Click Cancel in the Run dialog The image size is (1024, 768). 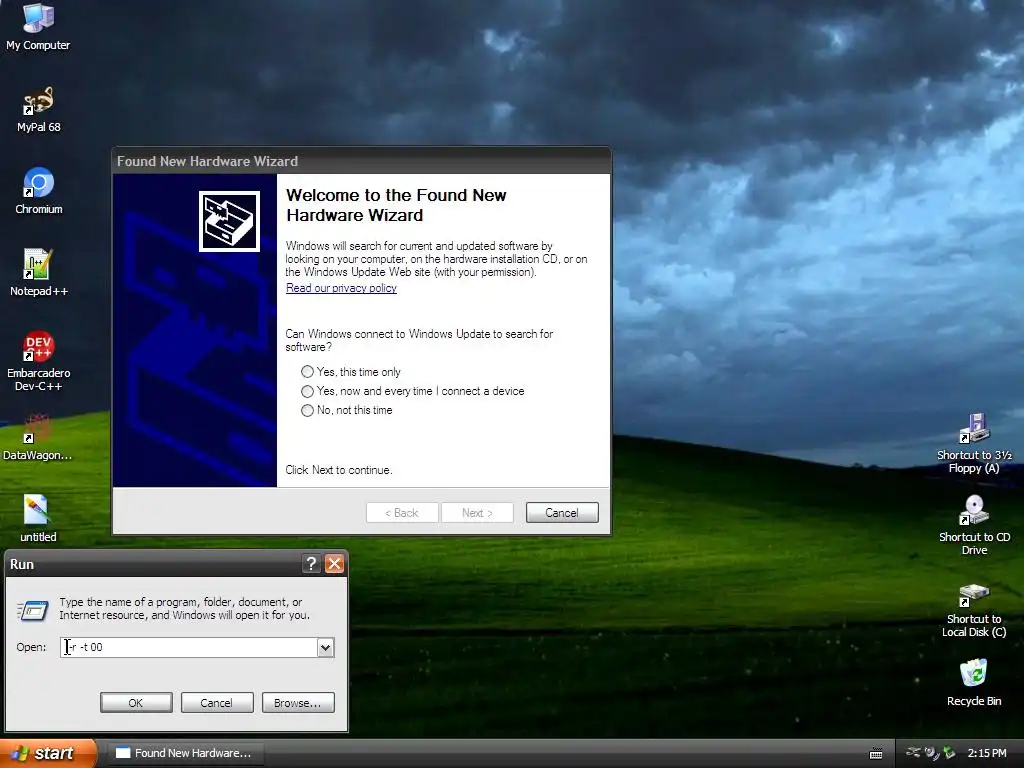[x=217, y=703]
